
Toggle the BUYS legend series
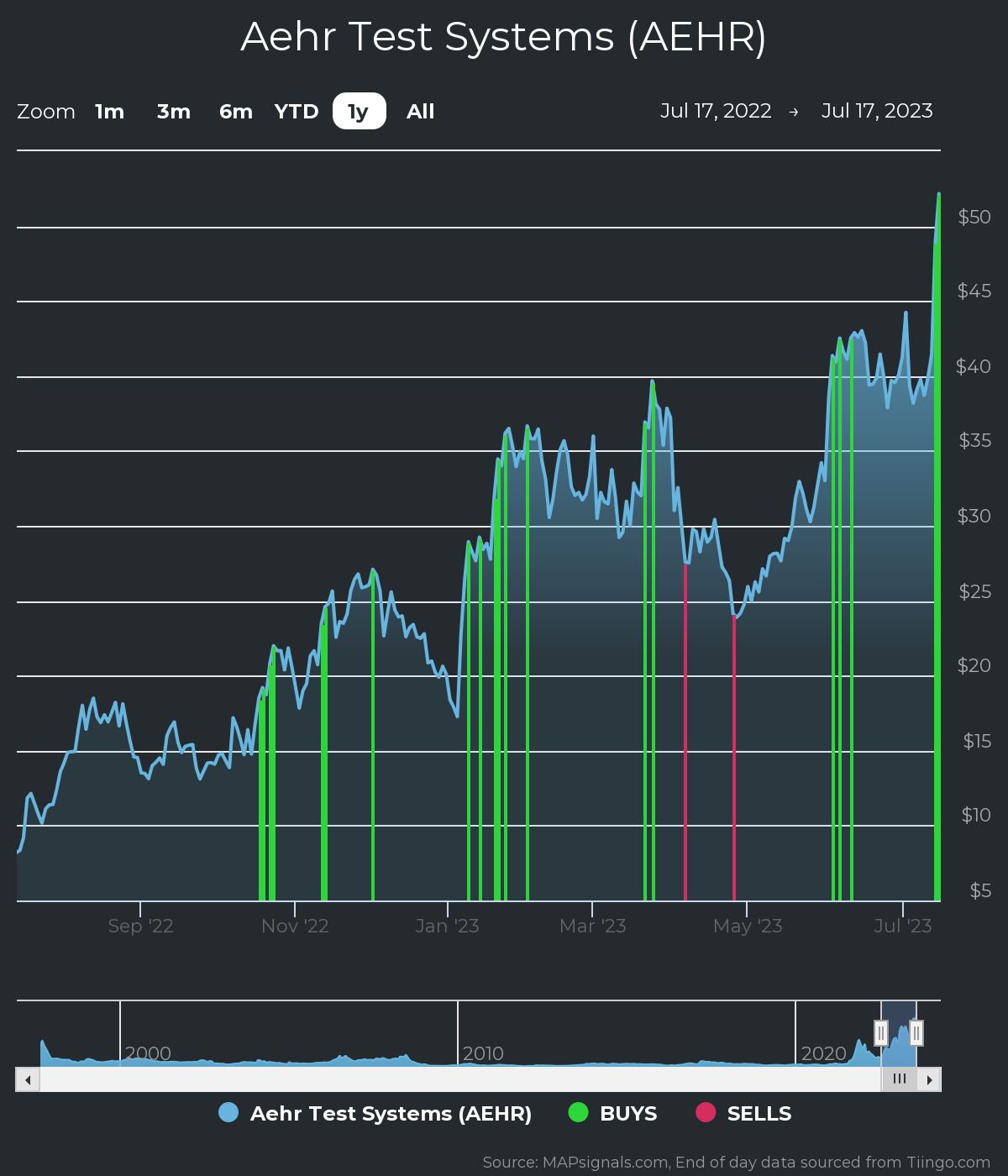(612, 1113)
